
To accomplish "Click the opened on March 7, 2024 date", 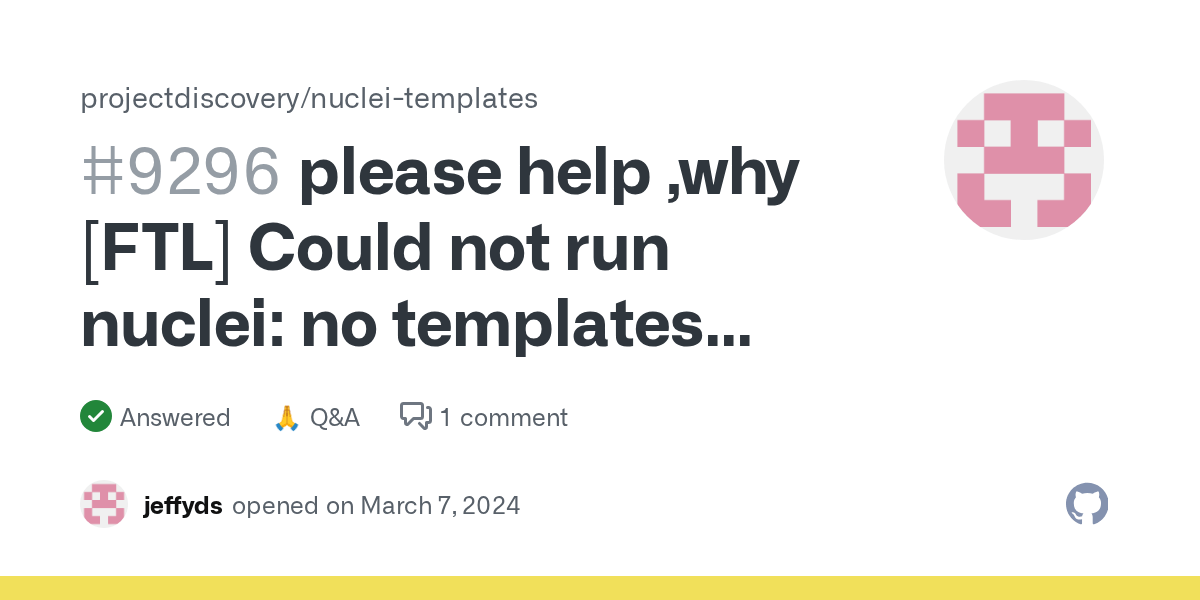I will pyautogui.click(x=376, y=505).
